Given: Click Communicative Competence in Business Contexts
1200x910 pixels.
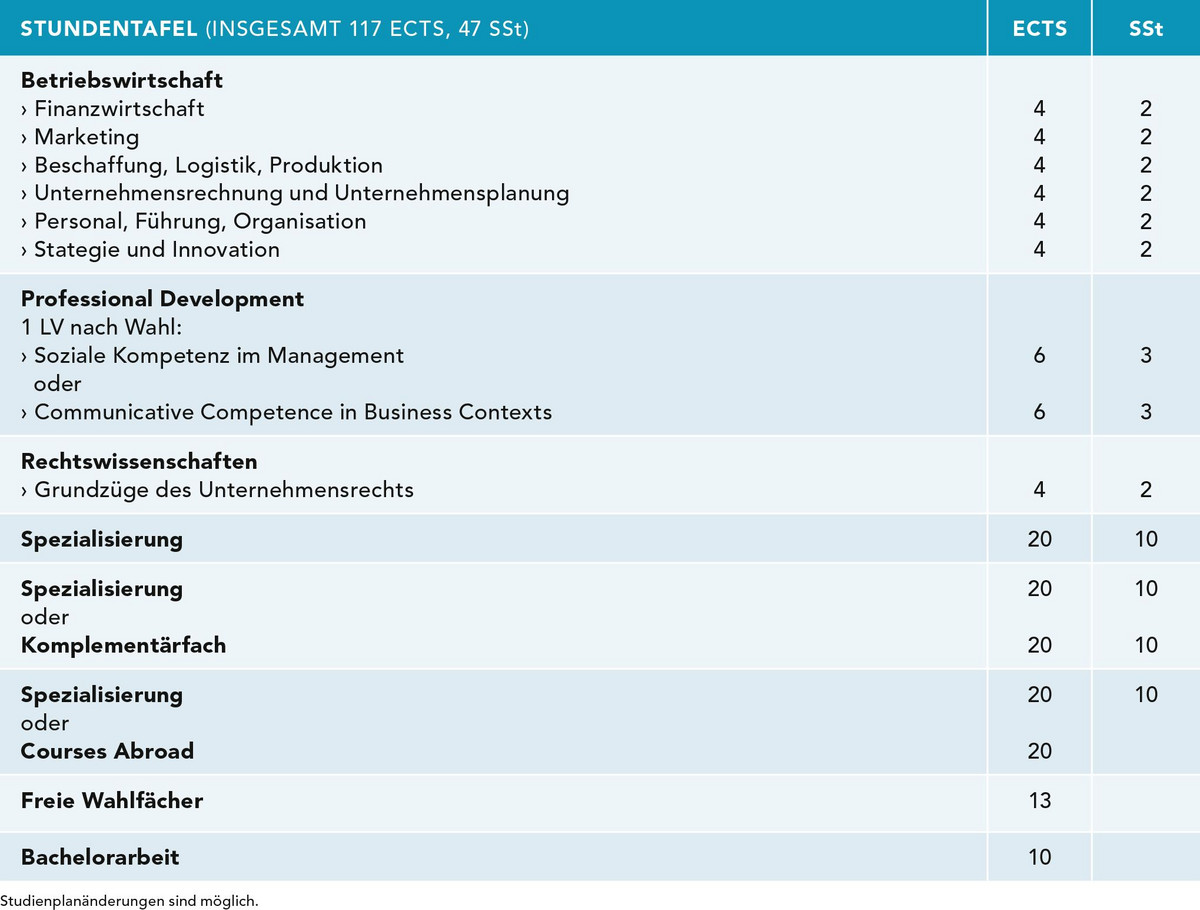Looking at the screenshot, I should [x=292, y=411].
